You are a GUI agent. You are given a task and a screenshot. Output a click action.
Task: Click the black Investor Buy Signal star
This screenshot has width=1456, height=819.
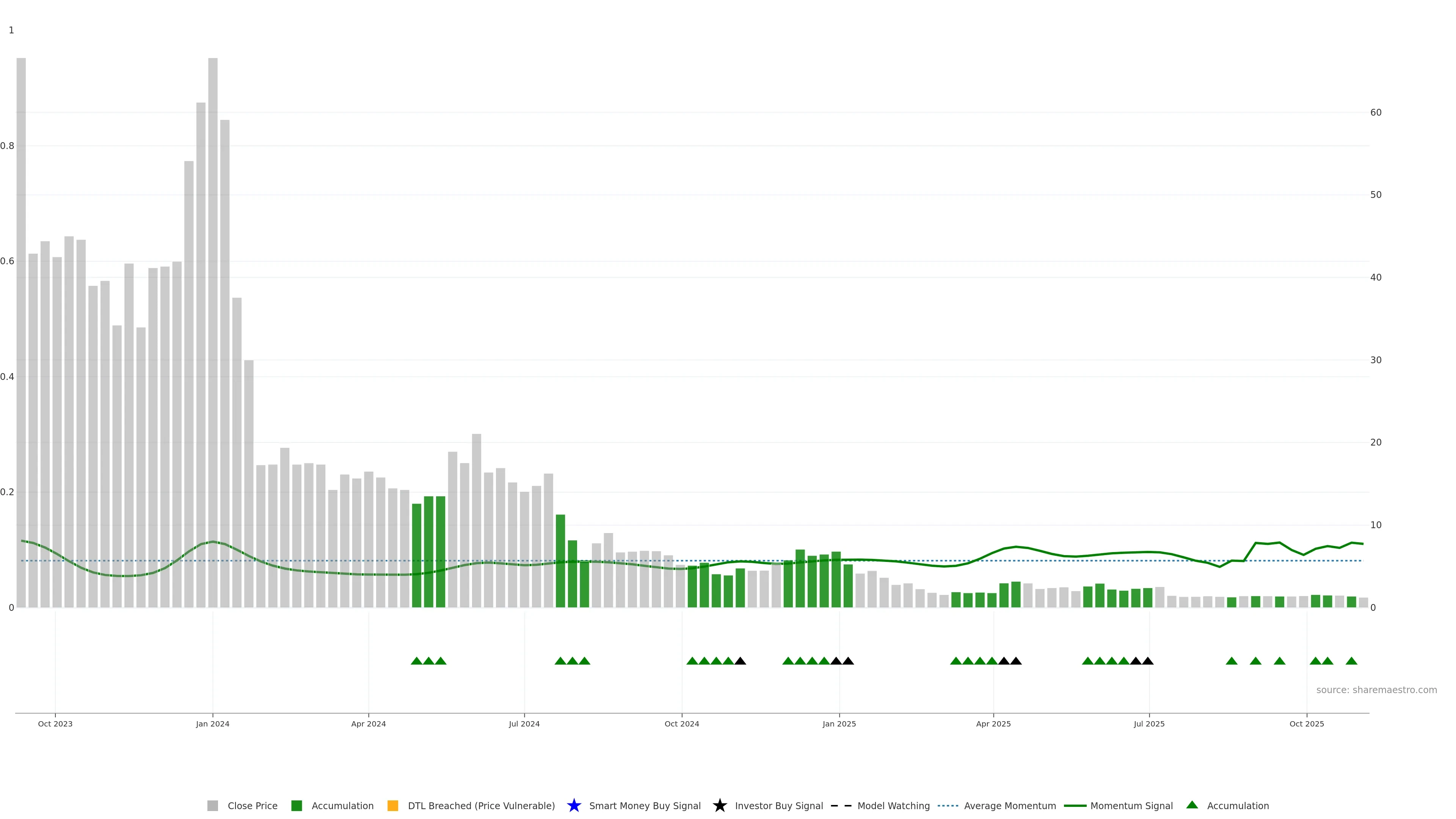pos(720,805)
